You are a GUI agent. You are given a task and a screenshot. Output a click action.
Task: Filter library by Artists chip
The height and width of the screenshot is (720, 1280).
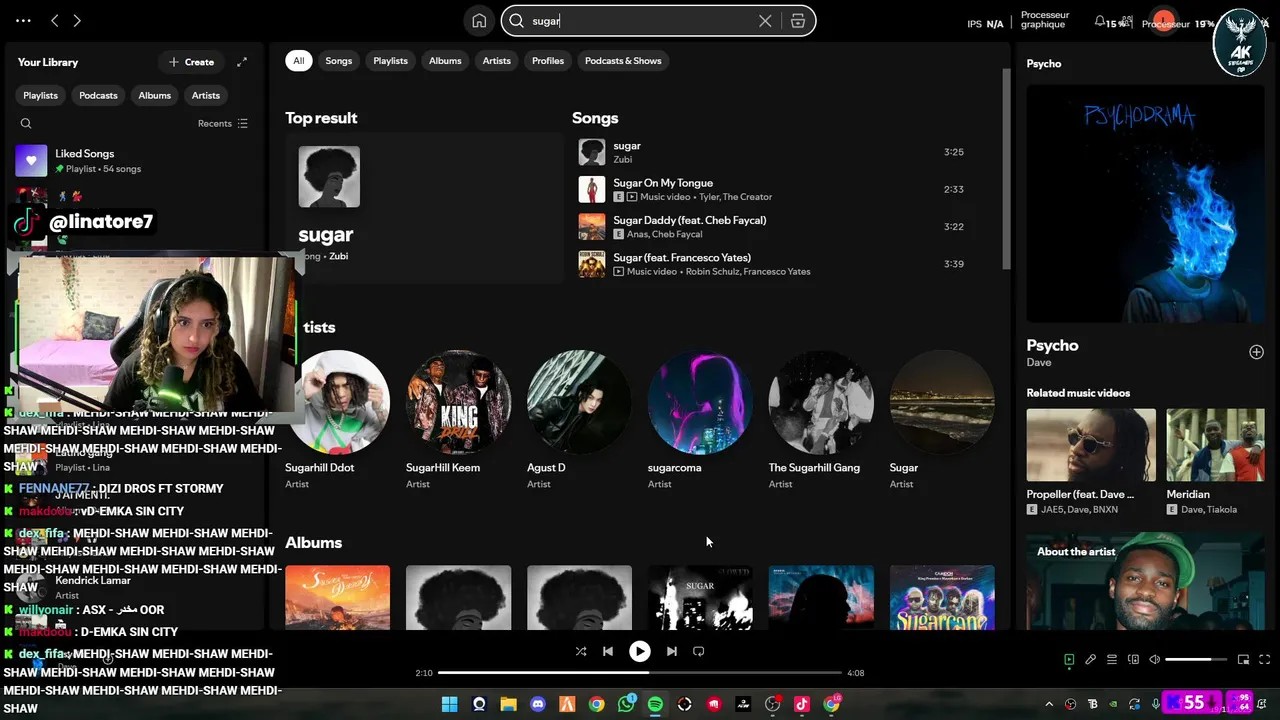tap(206, 95)
